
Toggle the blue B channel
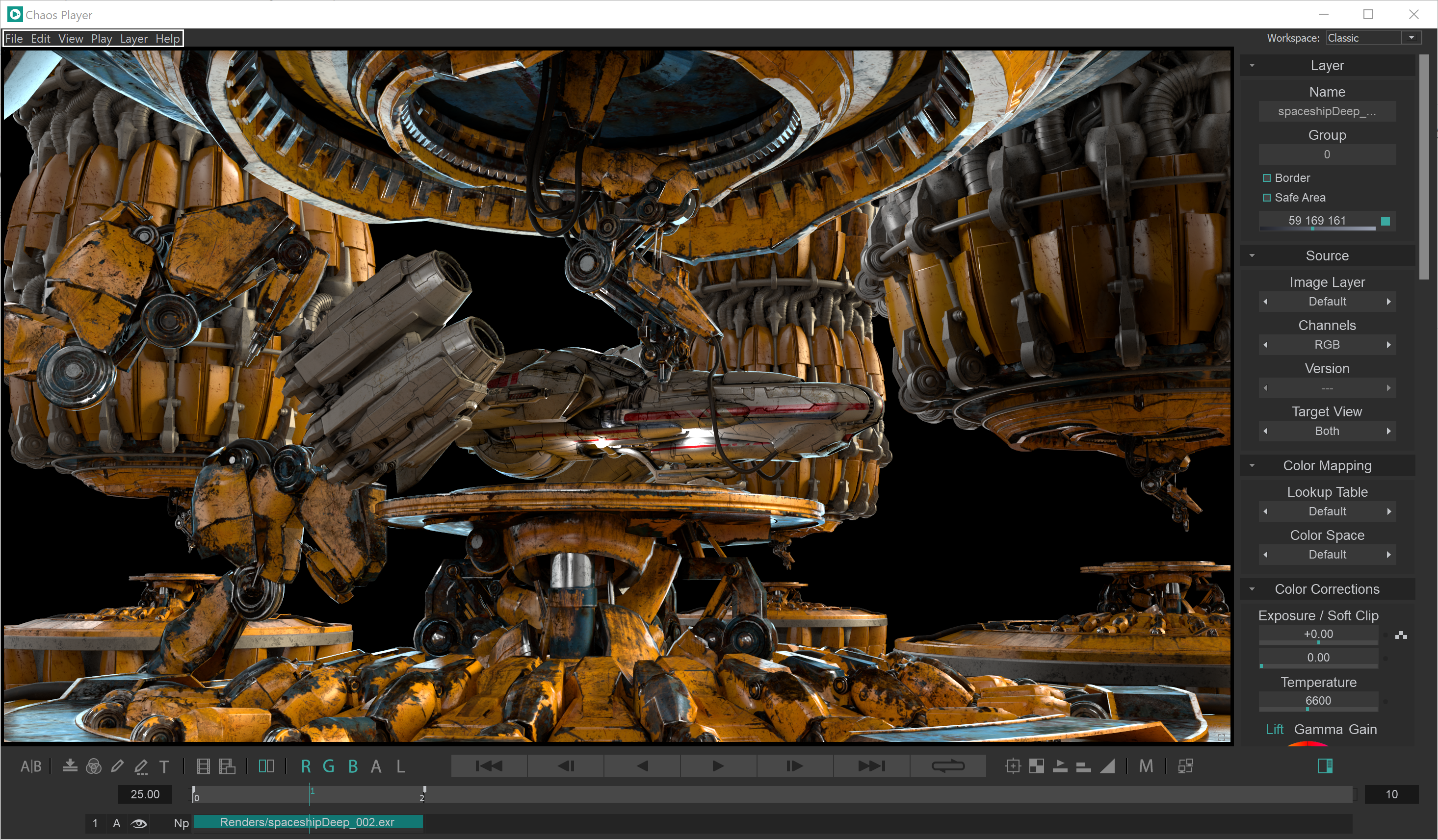pyautogui.click(x=353, y=766)
